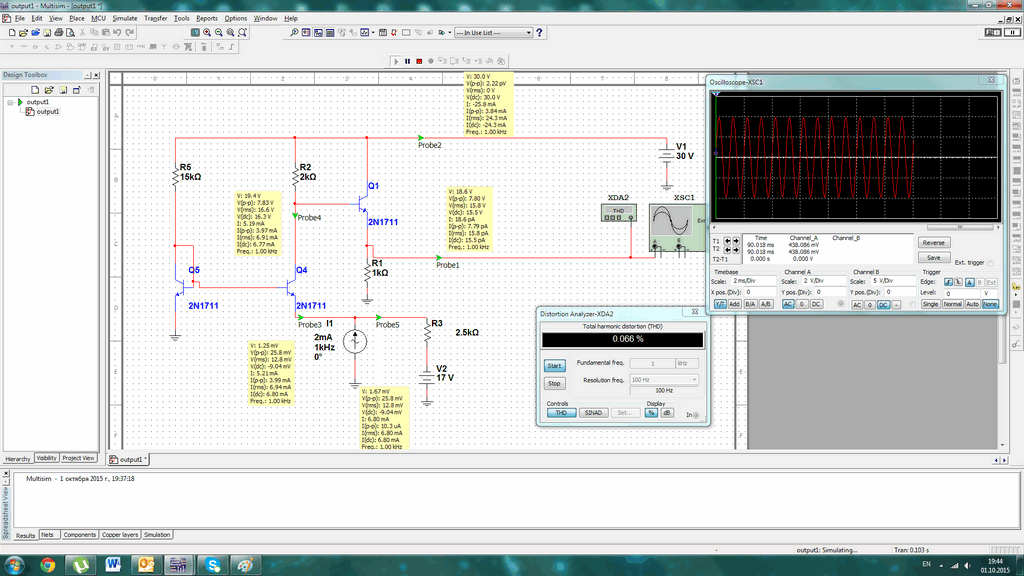Open the Simulate menu
The width and height of the screenshot is (1024, 576).
125,18
